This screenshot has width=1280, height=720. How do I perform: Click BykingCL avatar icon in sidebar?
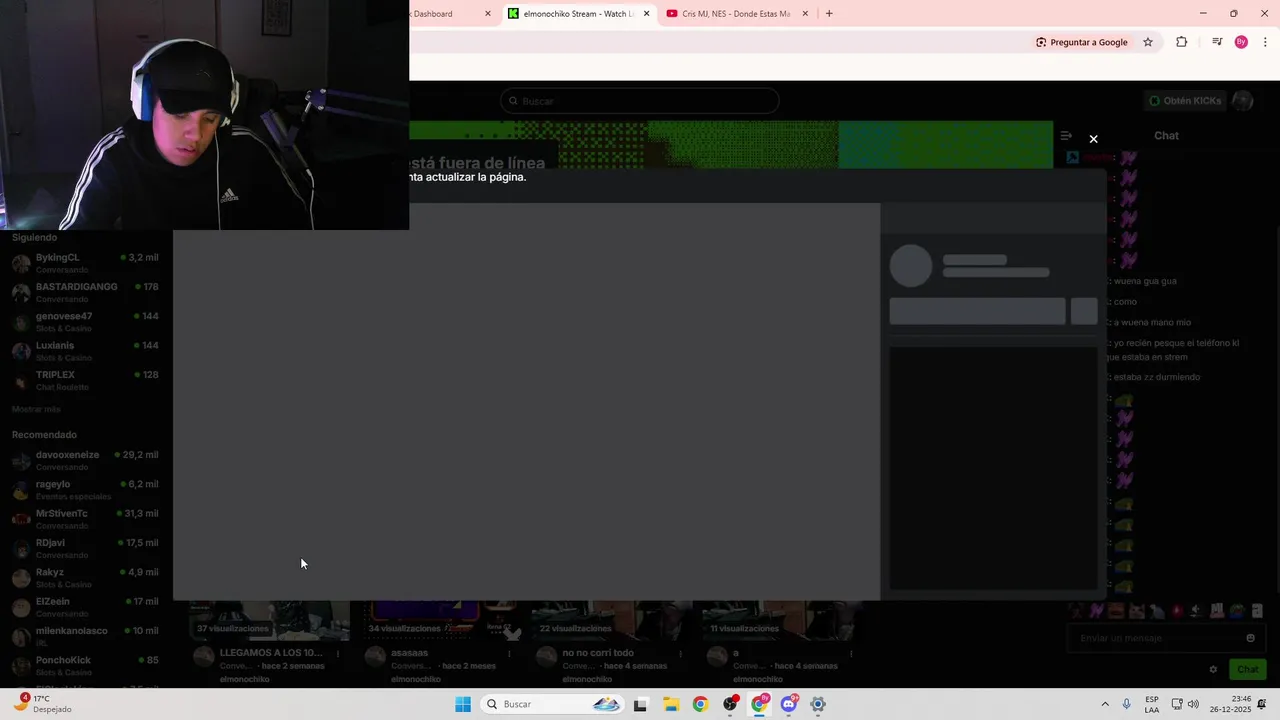[21, 263]
